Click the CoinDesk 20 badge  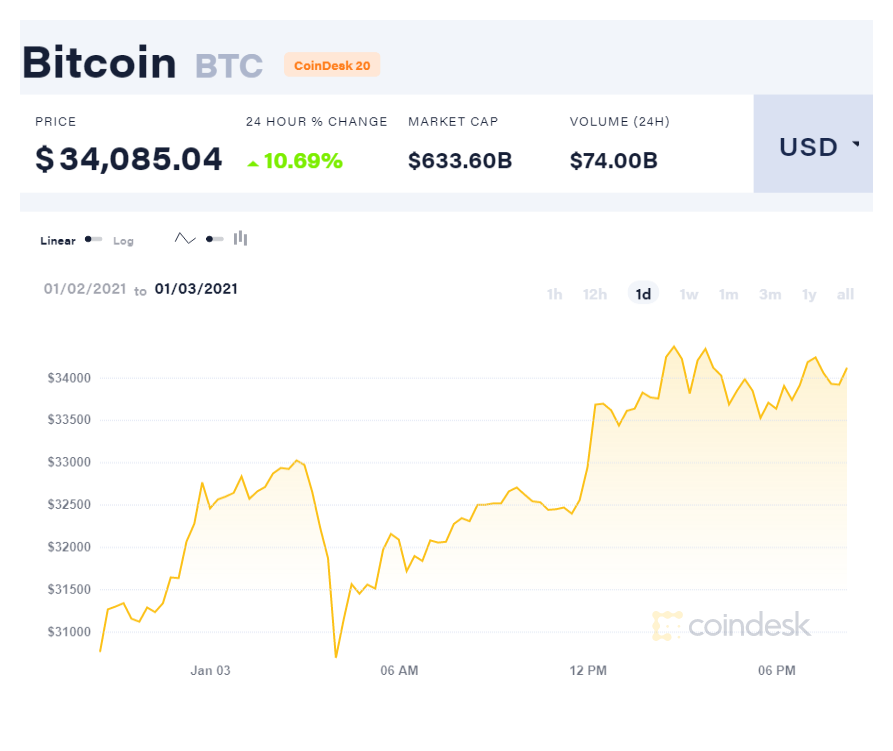click(332, 65)
